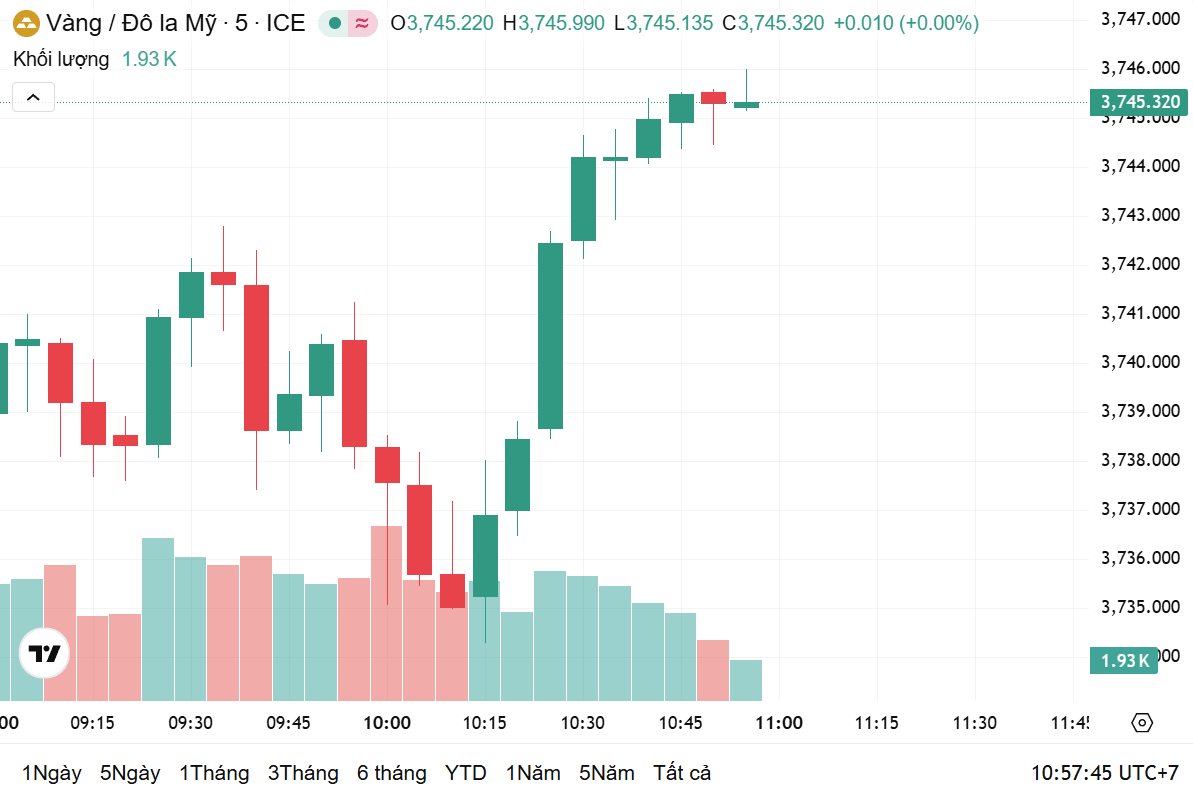Select the YTD range

[x=466, y=773]
